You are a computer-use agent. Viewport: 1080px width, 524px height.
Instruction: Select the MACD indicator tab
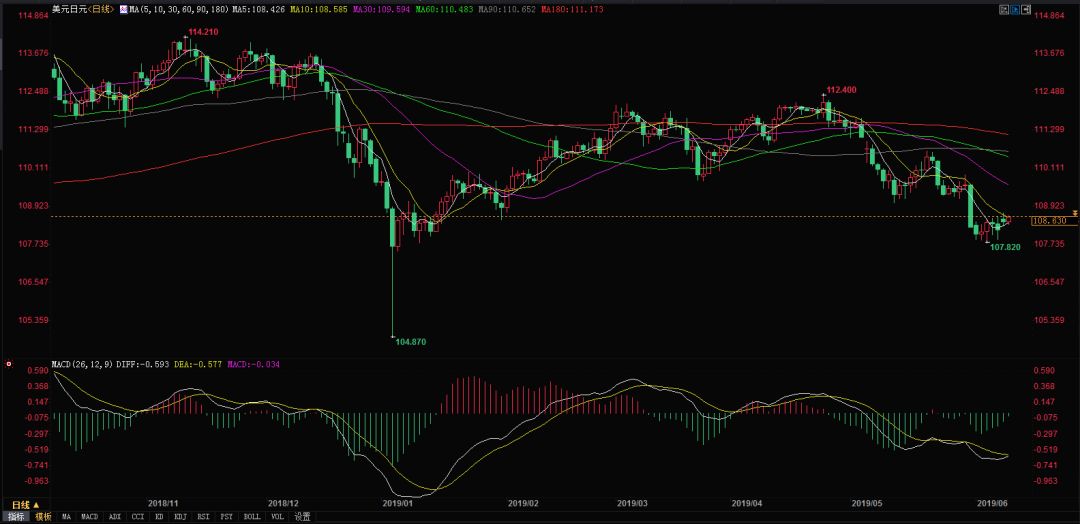point(90,516)
